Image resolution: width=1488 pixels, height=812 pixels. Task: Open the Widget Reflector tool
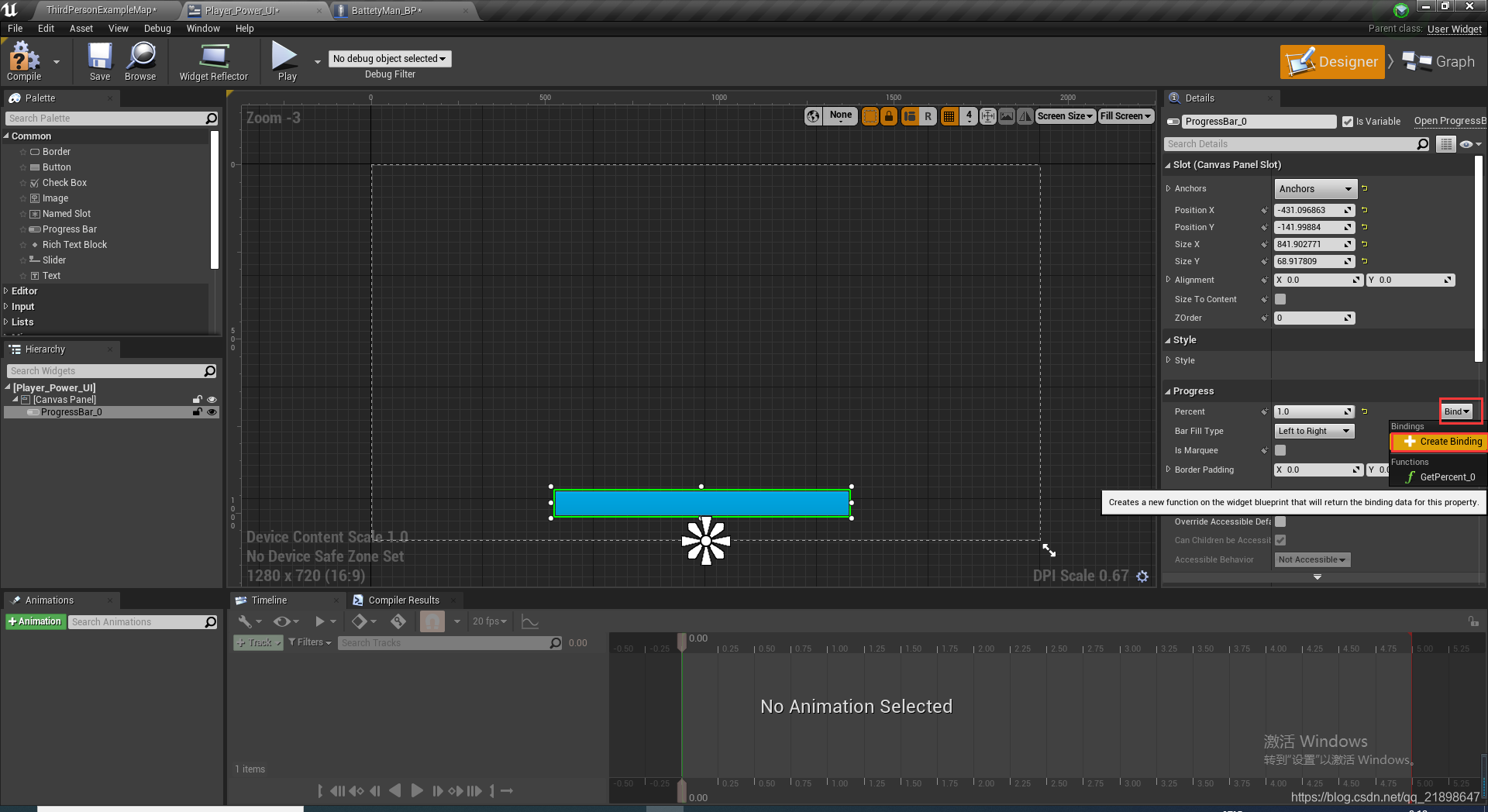[214, 61]
